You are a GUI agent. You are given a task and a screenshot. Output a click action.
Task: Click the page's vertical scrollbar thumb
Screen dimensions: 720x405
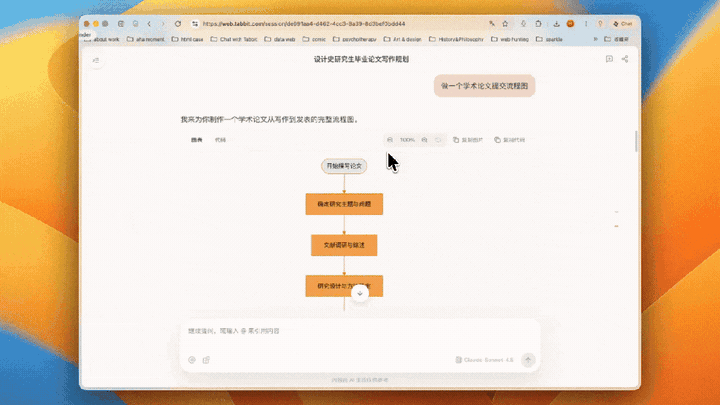(x=636, y=141)
